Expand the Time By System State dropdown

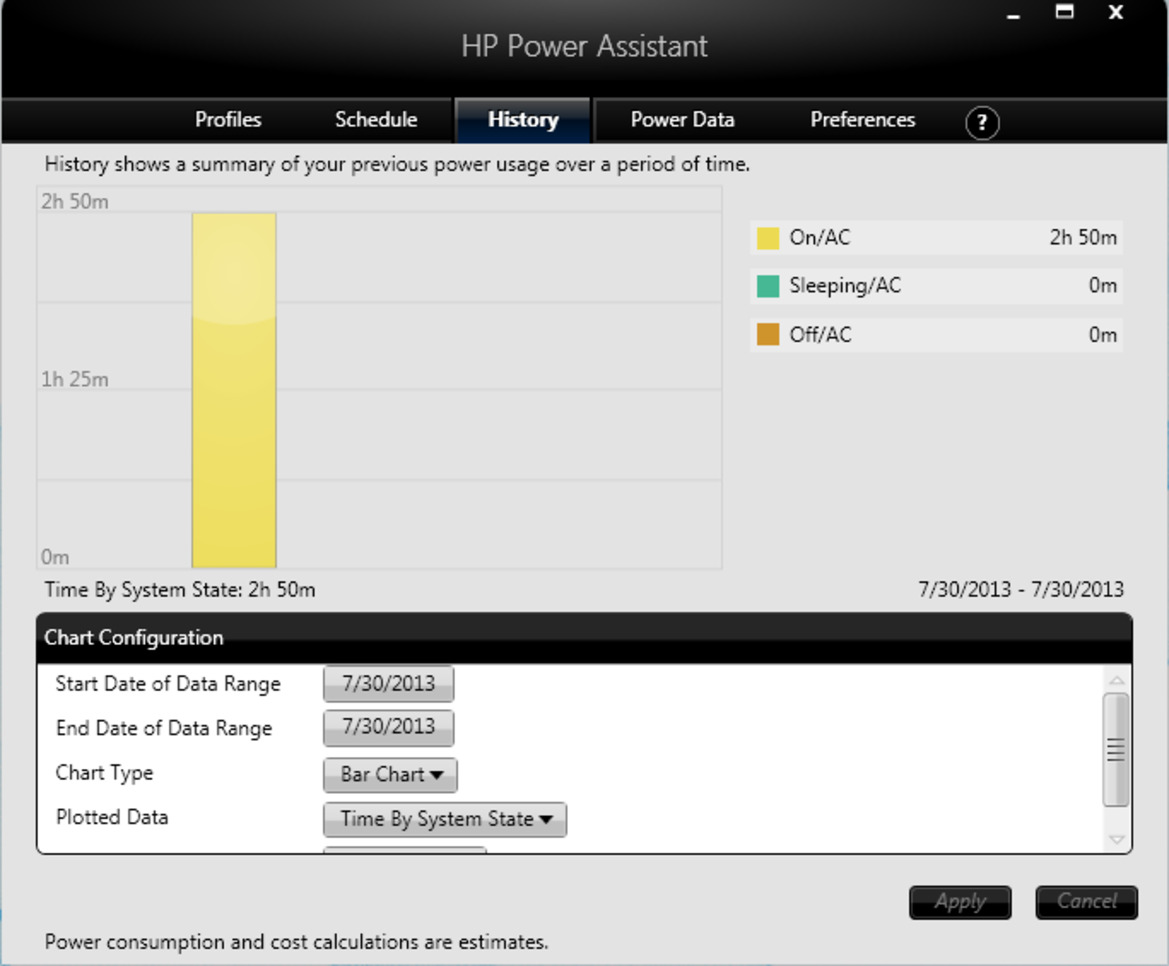[x=445, y=819]
